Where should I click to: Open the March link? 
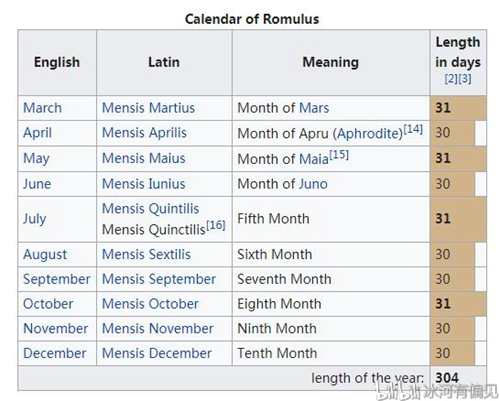click(42, 108)
